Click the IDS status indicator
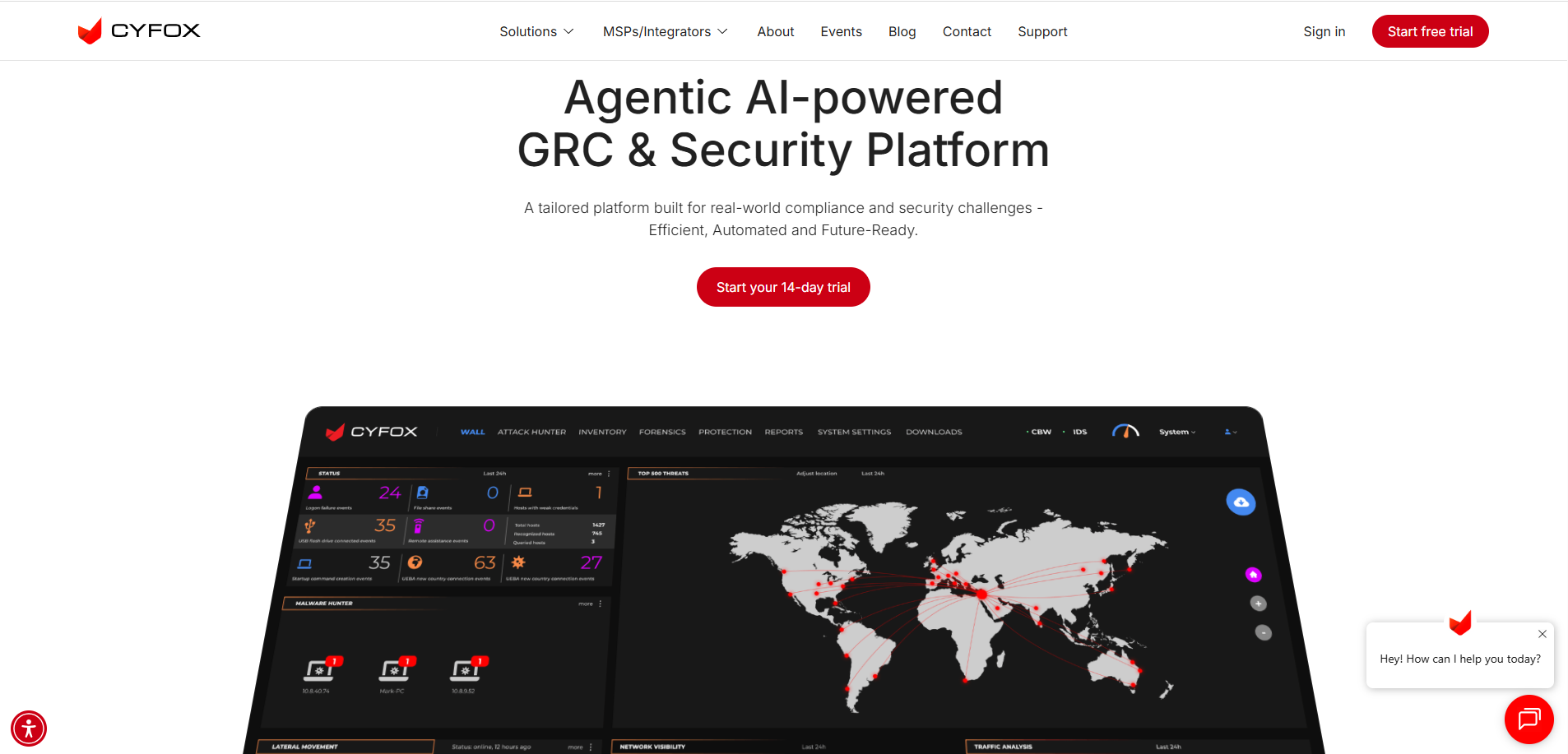Image resolution: width=1568 pixels, height=754 pixels. (1076, 432)
